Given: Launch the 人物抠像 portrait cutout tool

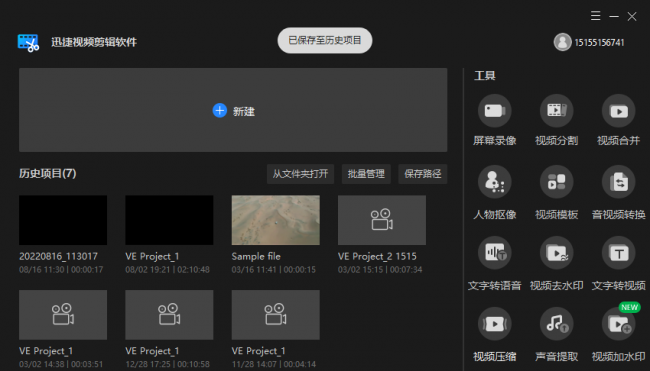Looking at the screenshot, I should point(494,182).
